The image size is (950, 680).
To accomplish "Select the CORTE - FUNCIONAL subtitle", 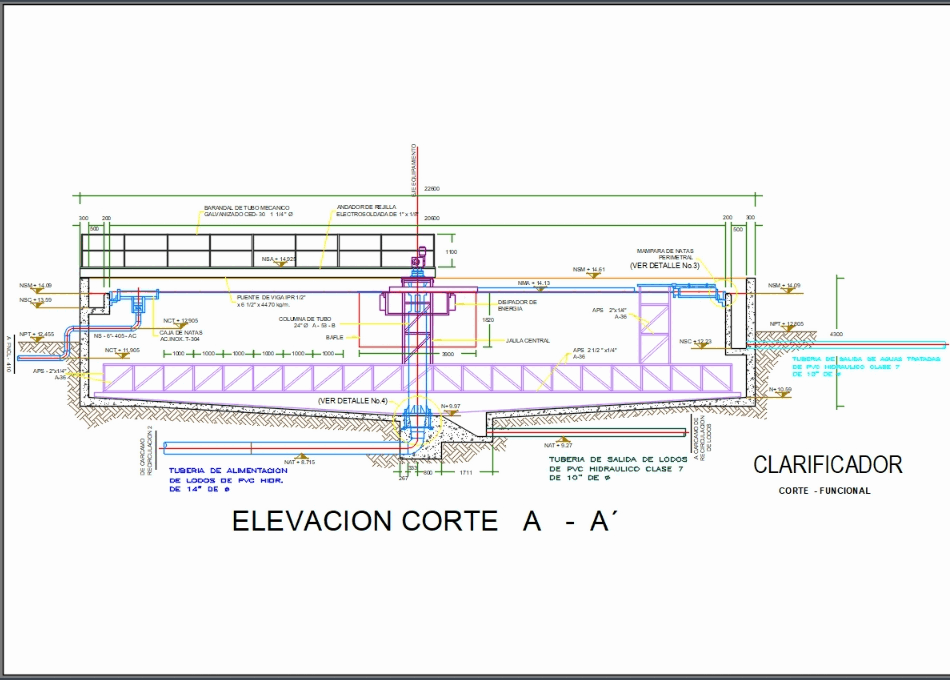I will (x=825, y=491).
